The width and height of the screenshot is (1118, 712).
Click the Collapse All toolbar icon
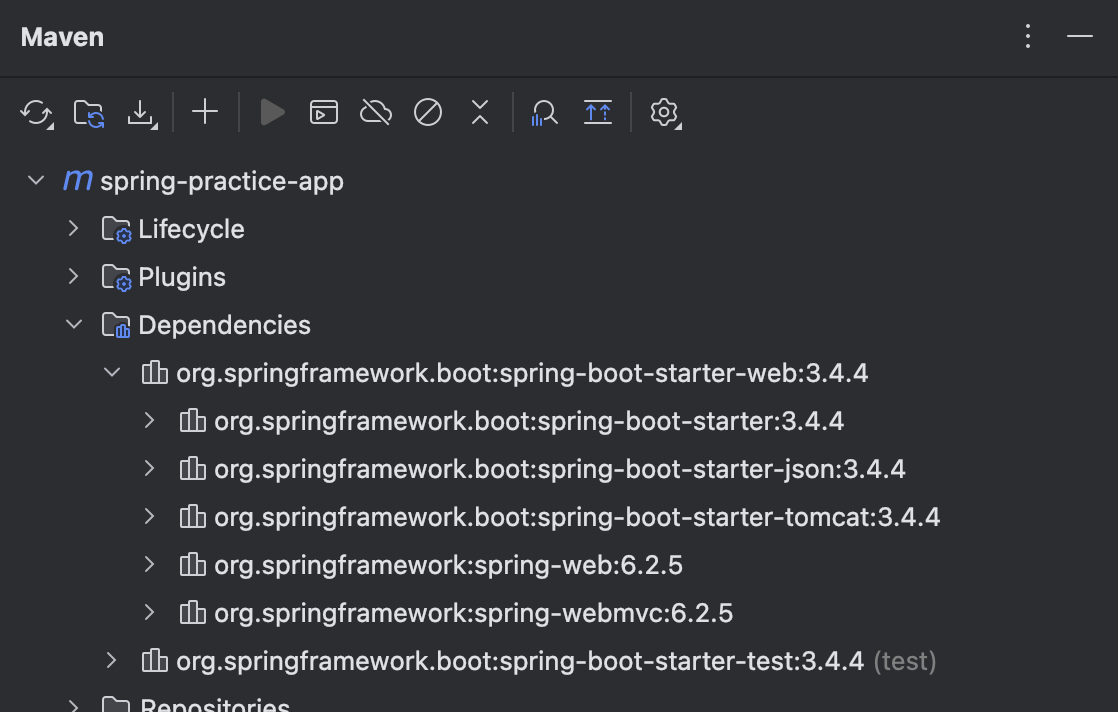click(x=480, y=112)
